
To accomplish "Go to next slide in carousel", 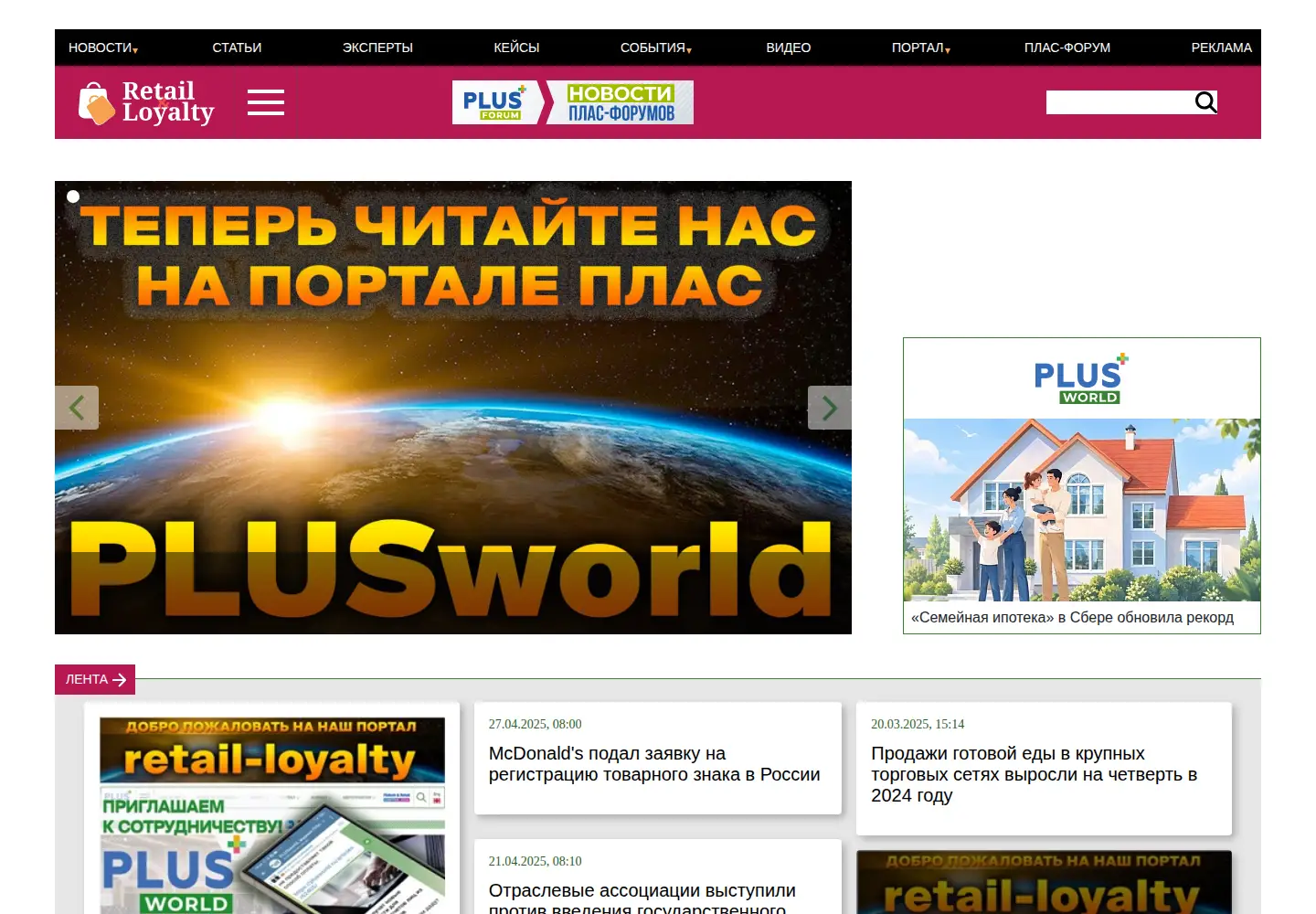I will click(x=830, y=408).
